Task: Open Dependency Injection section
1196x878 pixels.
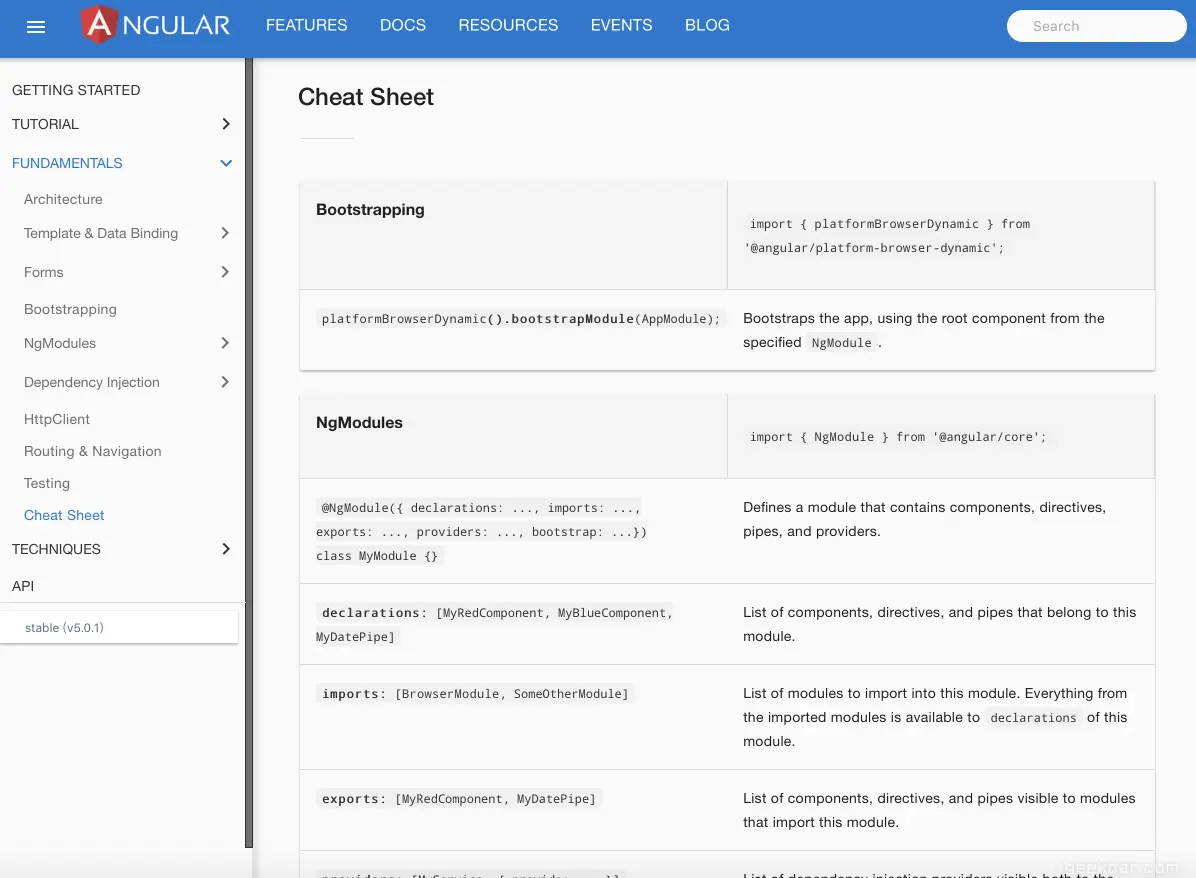Action: point(92,382)
